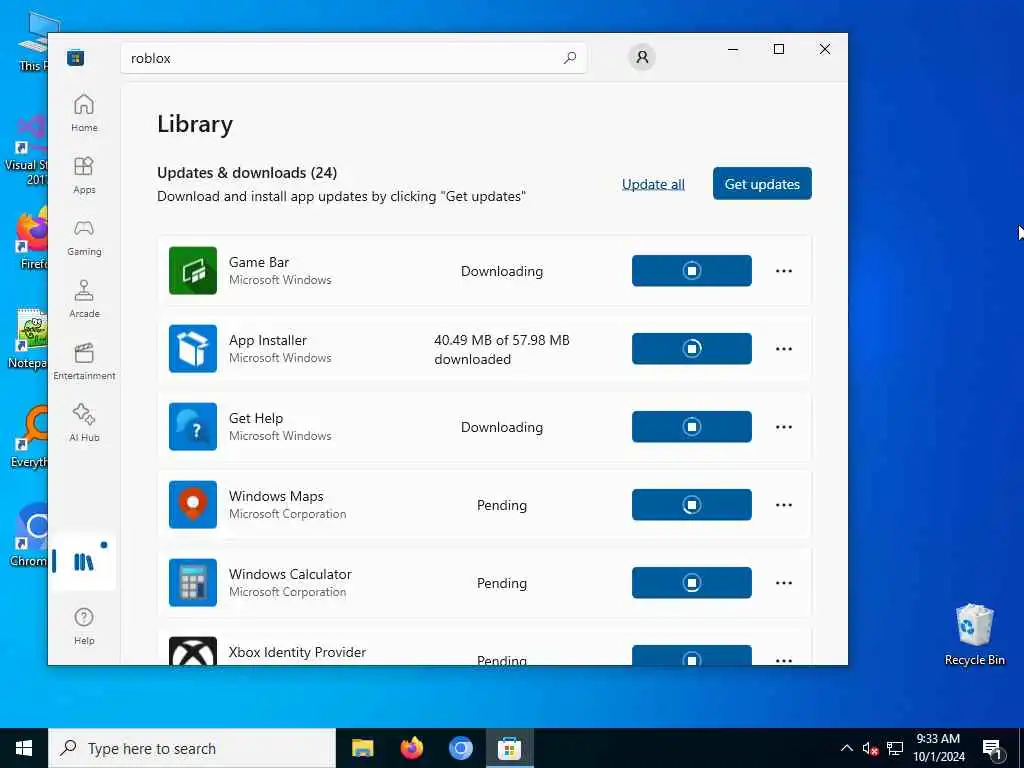
Task: Click the '40.49 MB of 57.98 MB downloaded' status
Action: [x=502, y=349]
